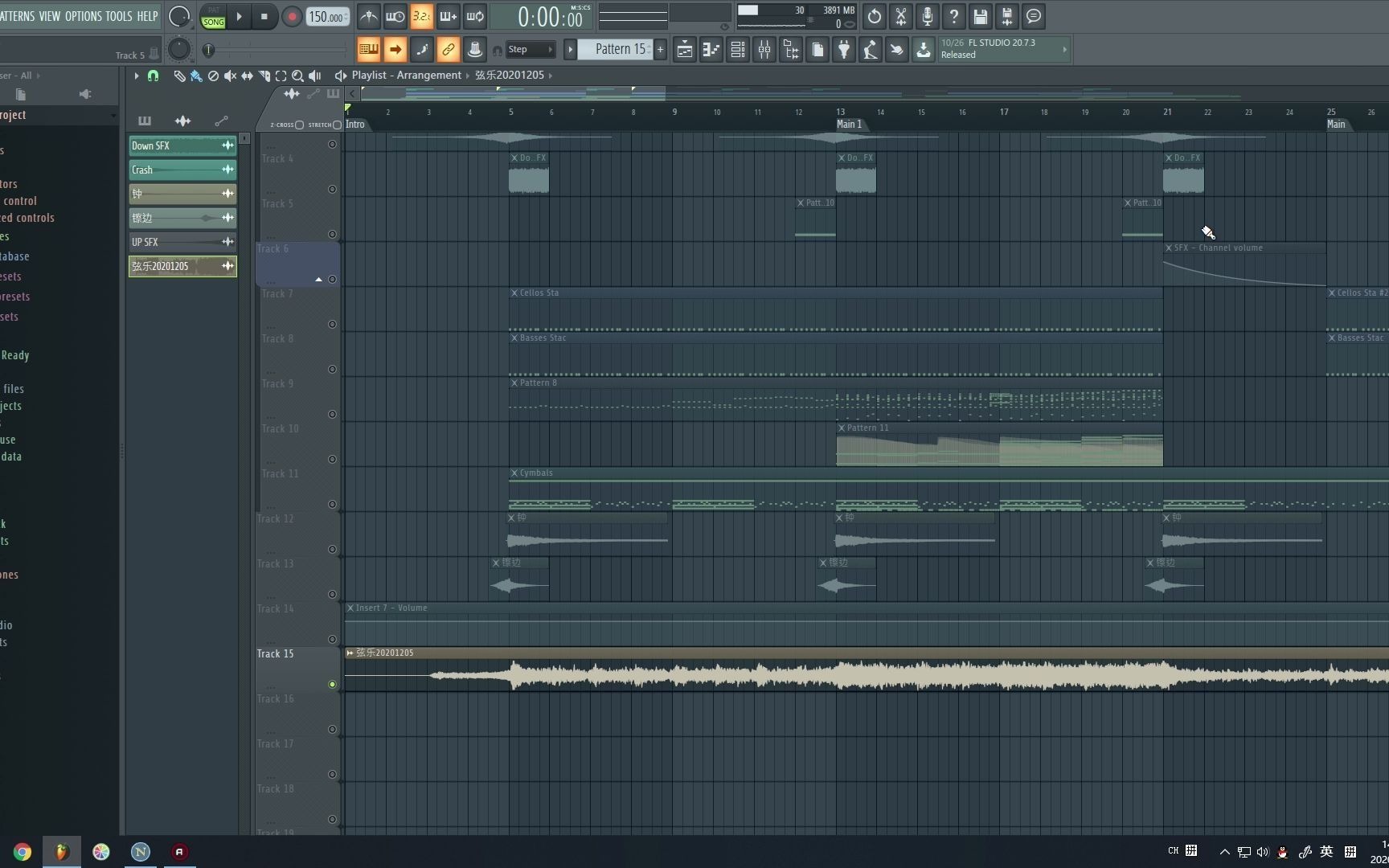Select the Playback speaker tool in playlist

(315, 76)
